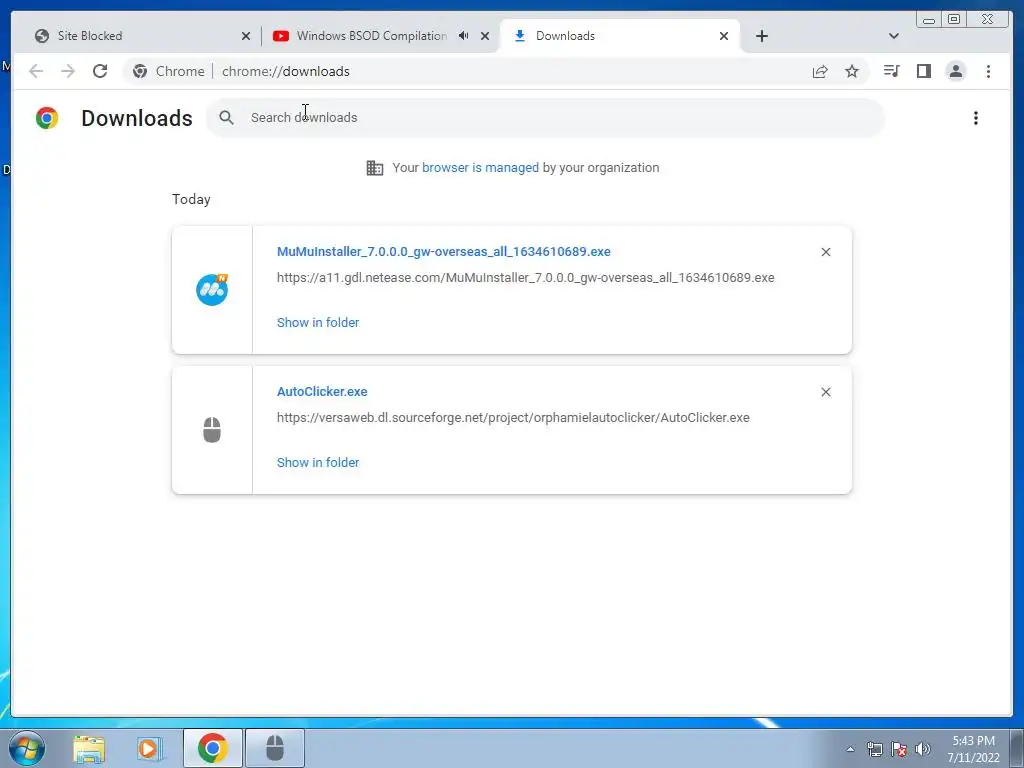Expand the tab search chevron
The height and width of the screenshot is (768, 1024).
(x=894, y=36)
